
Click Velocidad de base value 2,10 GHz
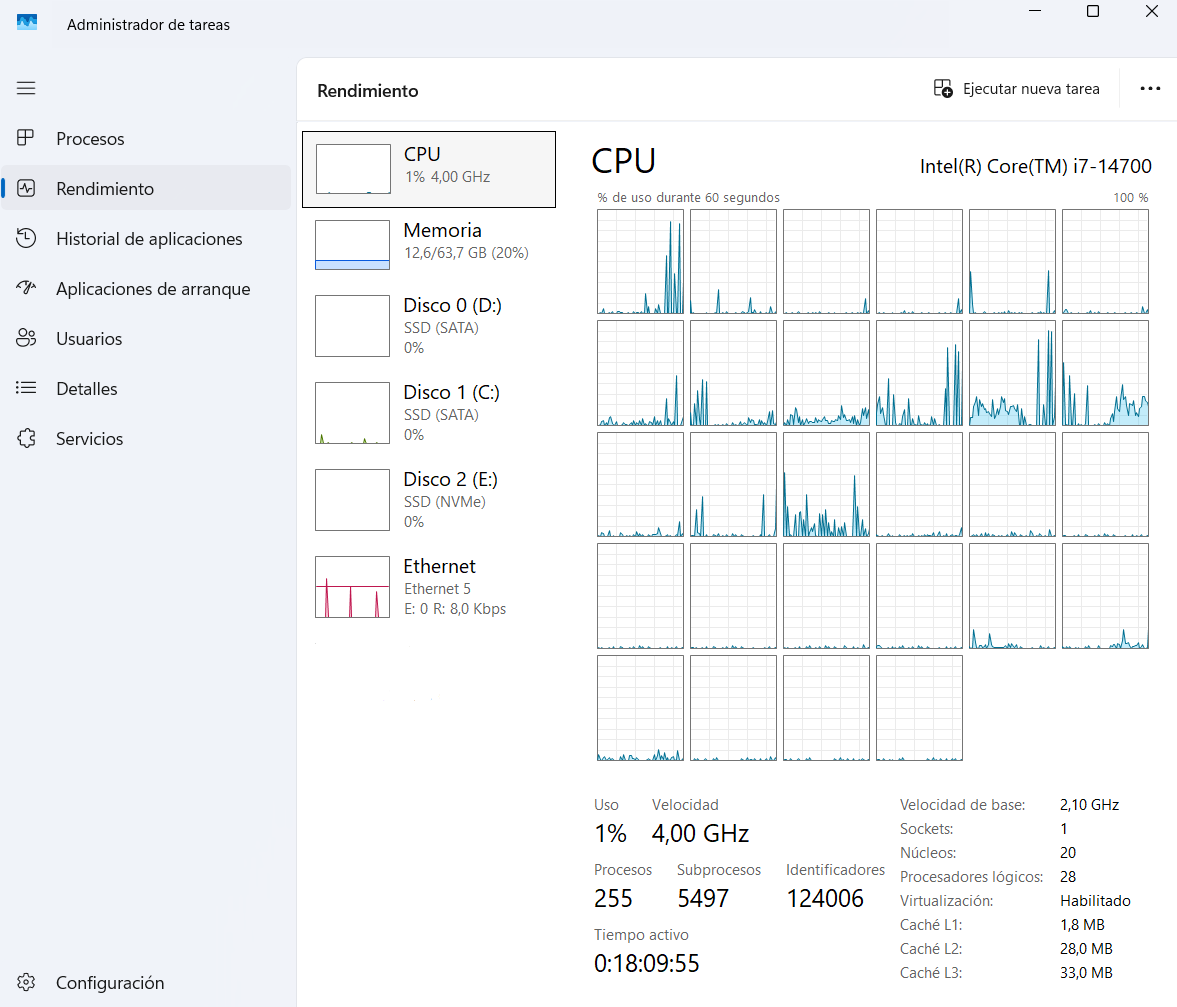pyautogui.click(x=1089, y=804)
